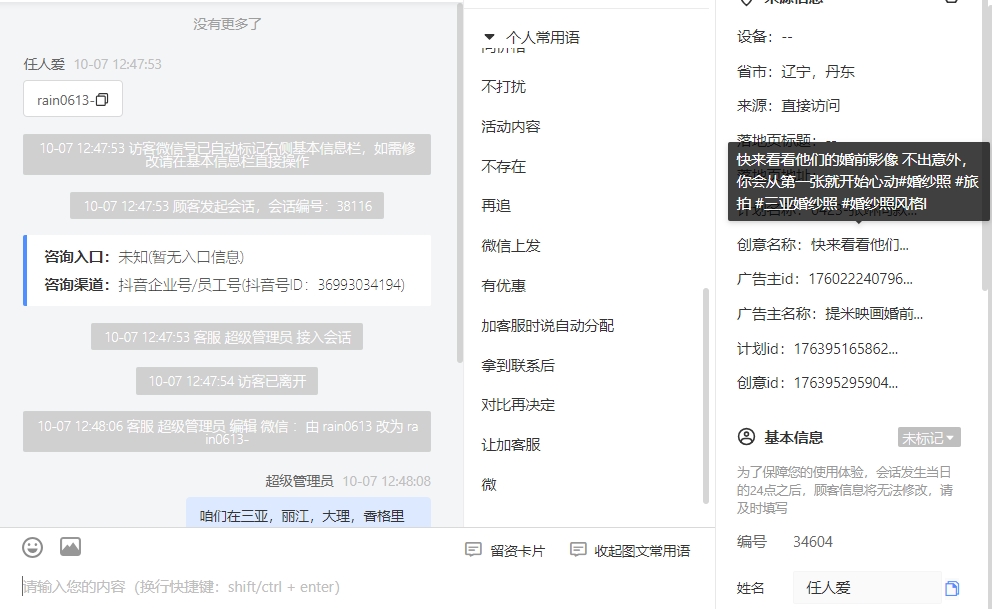
Task: Click the 顾客发起会话 38116 notice
Action: pos(227,206)
